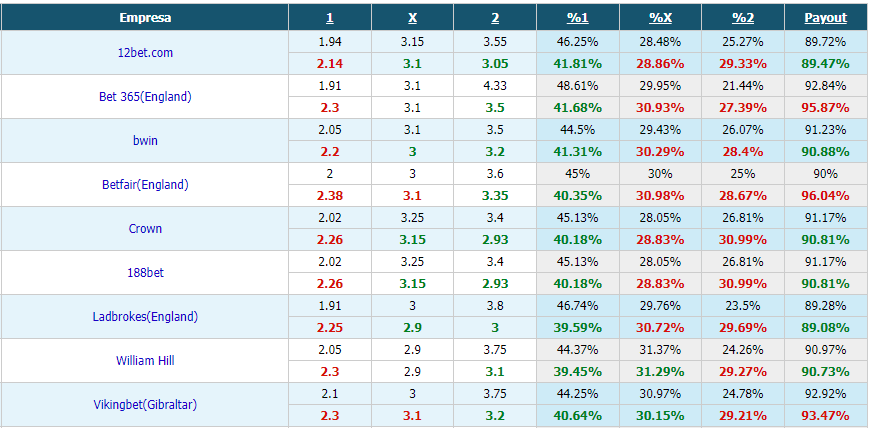
Task: Sort by the %2 column header
Action: pos(743,18)
